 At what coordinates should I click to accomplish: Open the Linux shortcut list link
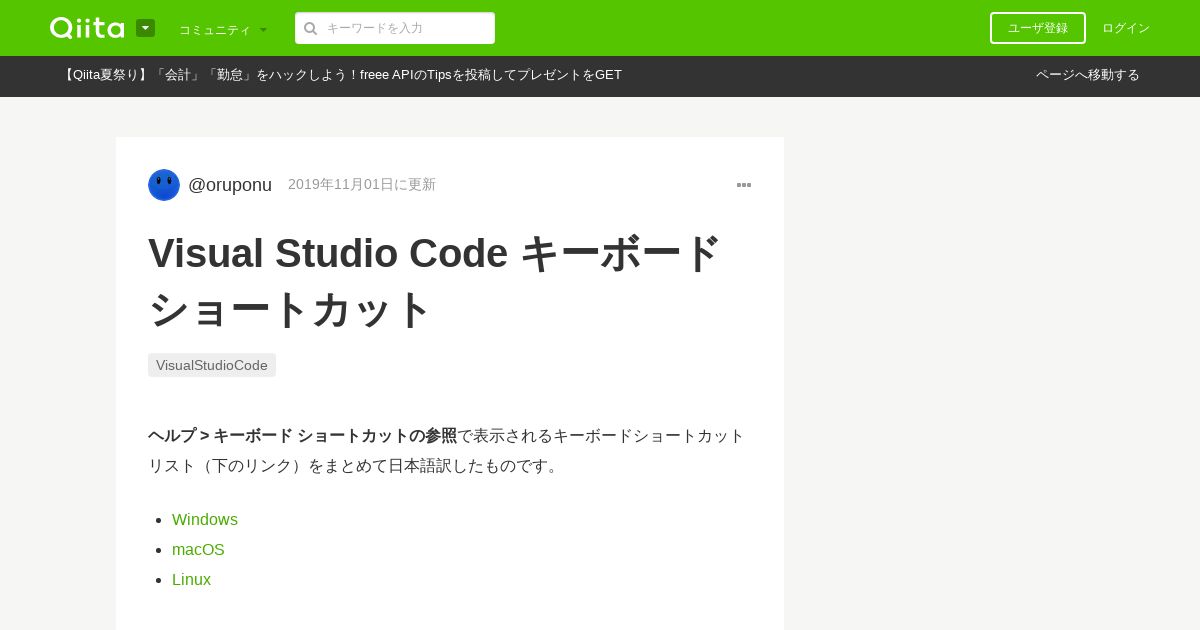click(x=191, y=580)
